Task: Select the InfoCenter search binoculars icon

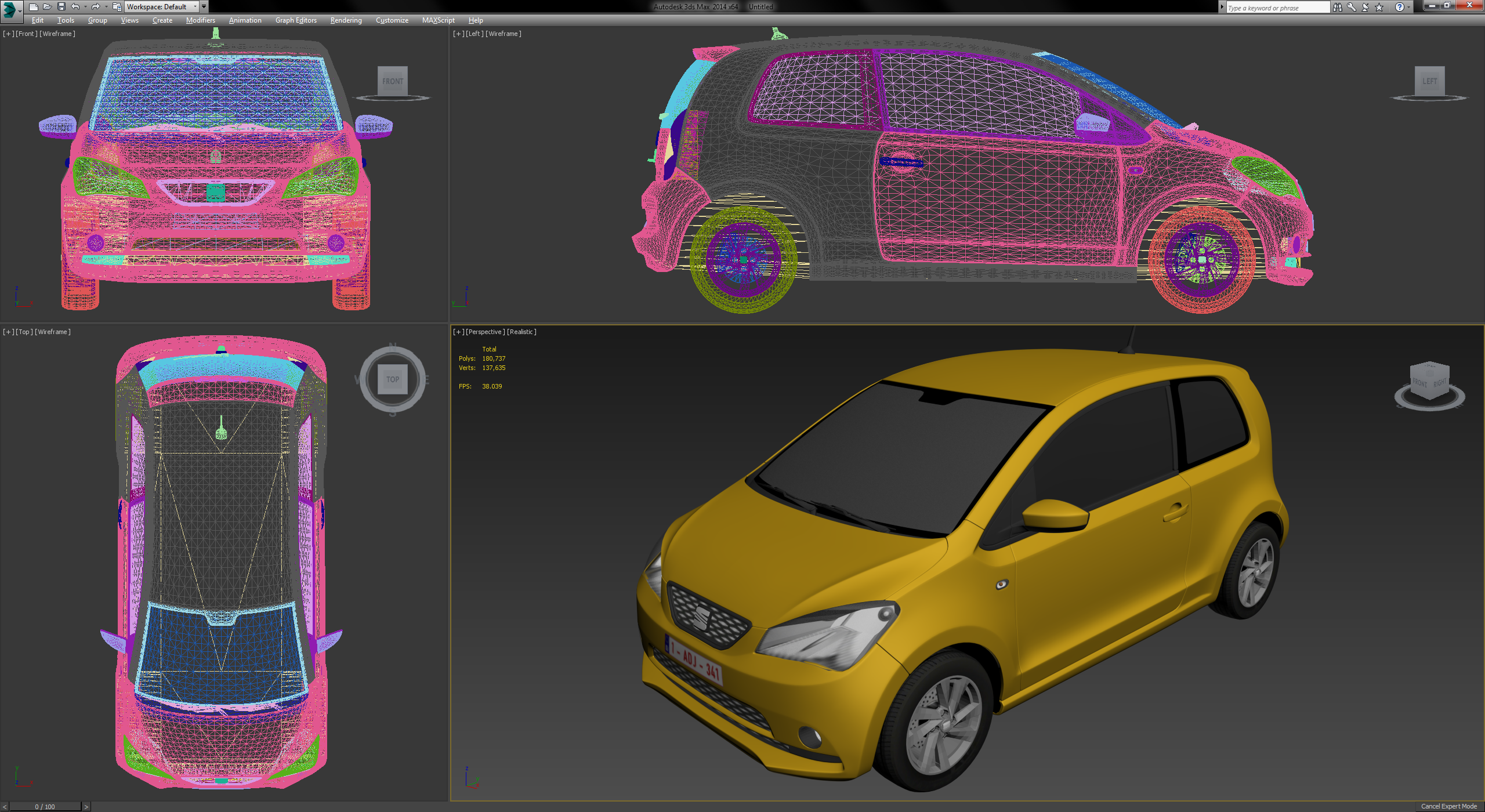Action: tap(1338, 7)
